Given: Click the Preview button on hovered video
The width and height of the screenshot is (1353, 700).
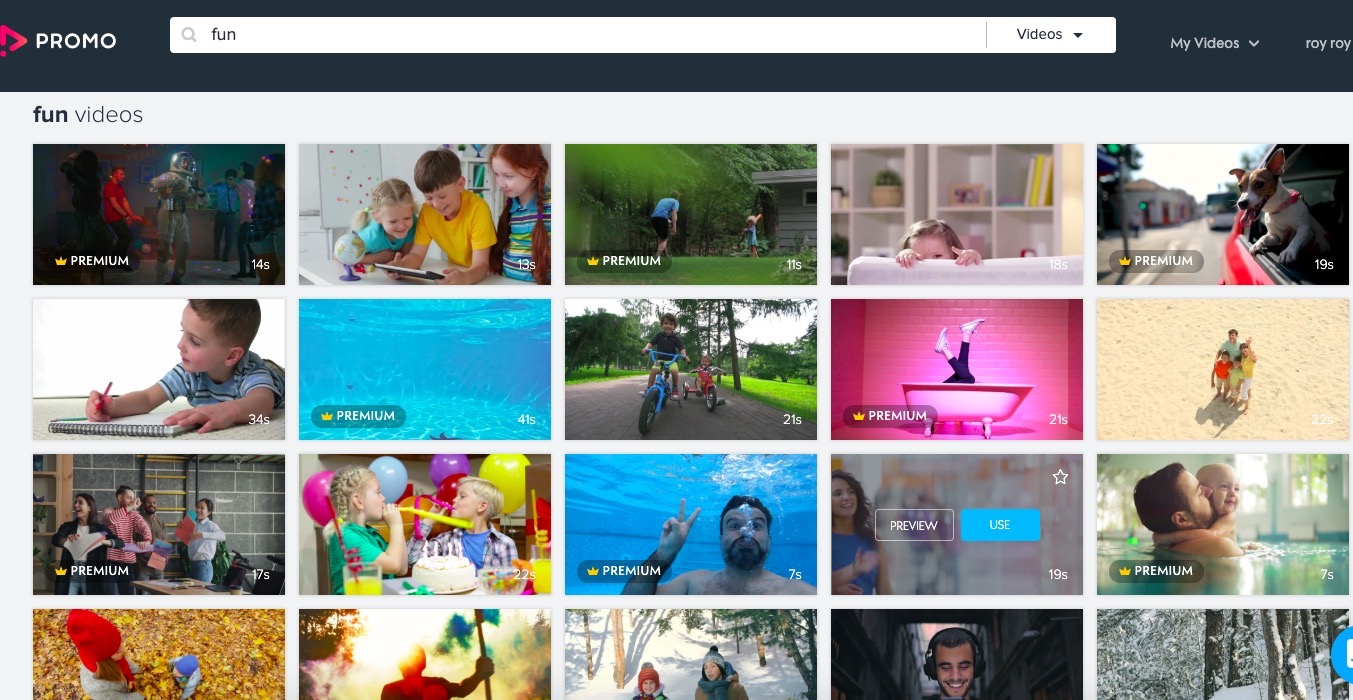Looking at the screenshot, I should tap(914, 525).
